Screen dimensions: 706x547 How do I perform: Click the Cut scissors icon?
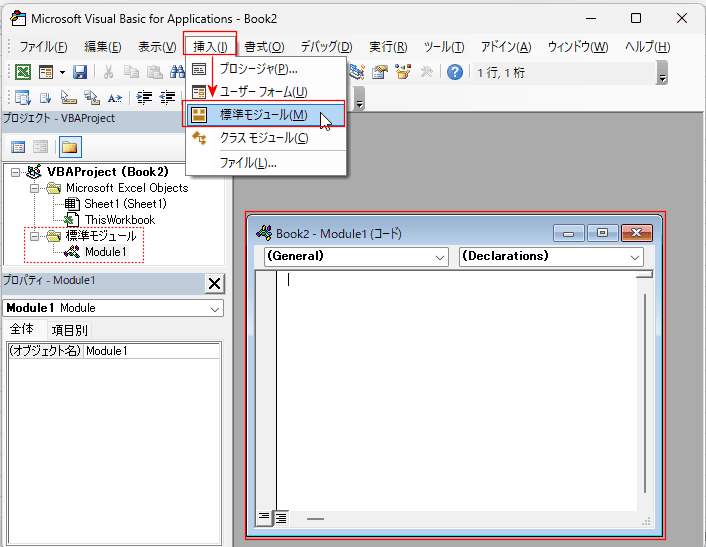108,72
